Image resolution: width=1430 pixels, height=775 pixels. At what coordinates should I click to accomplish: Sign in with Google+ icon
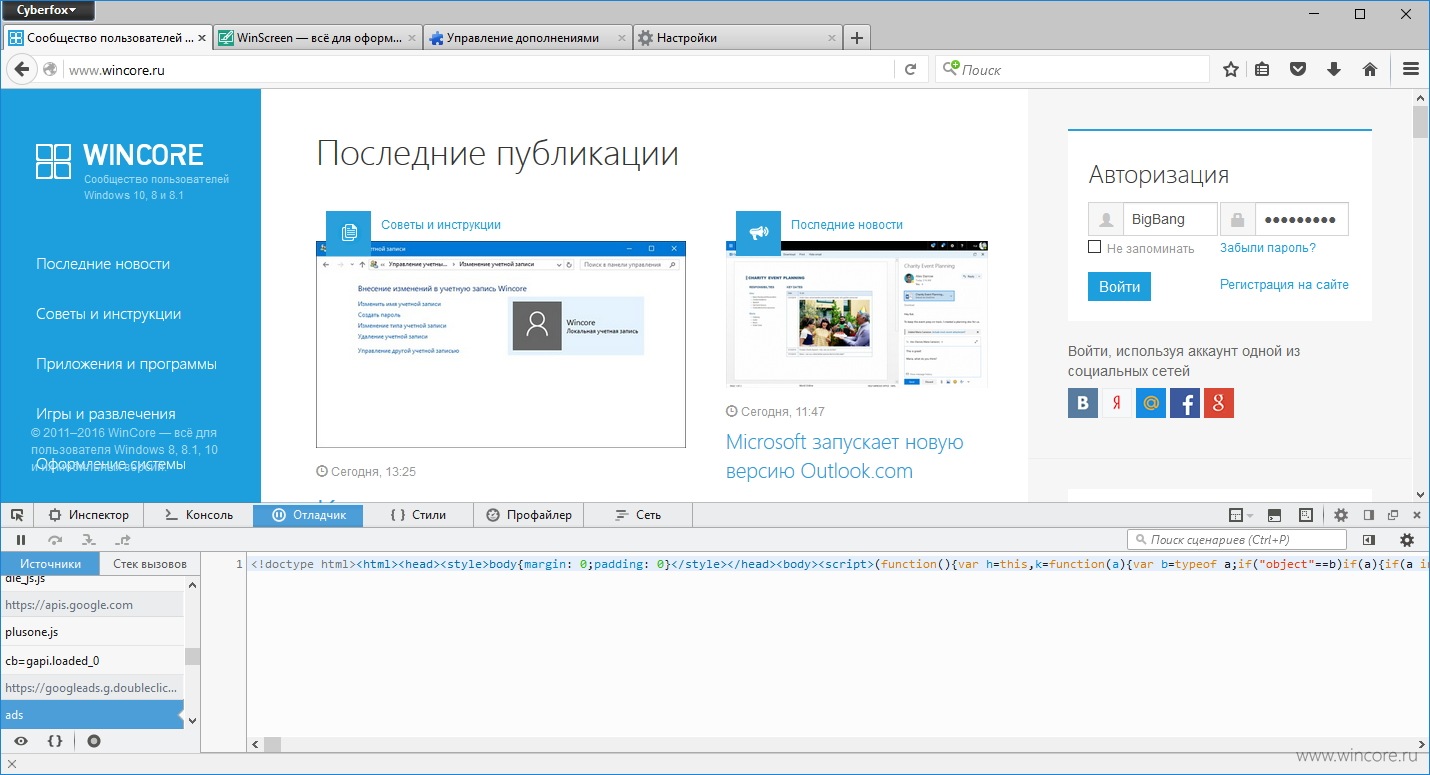tap(1219, 403)
